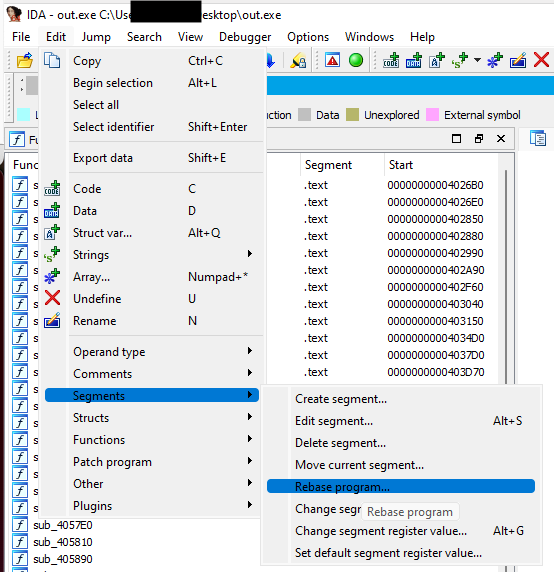Expand the Functions submenu
Screen dimensions: 554x572
point(152,440)
